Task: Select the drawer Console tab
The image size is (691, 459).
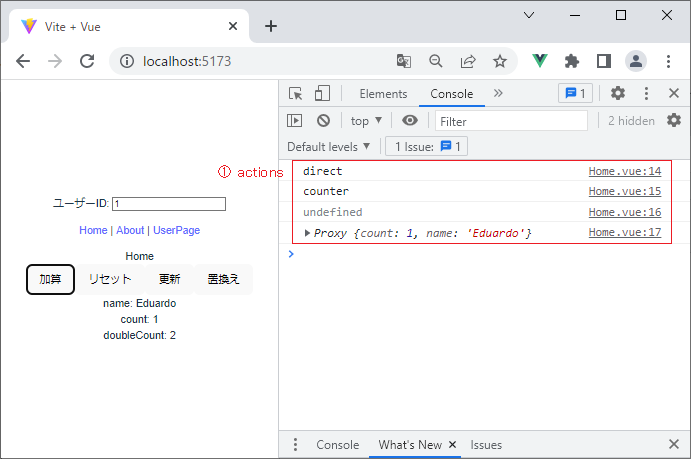Action: coord(338,445)
